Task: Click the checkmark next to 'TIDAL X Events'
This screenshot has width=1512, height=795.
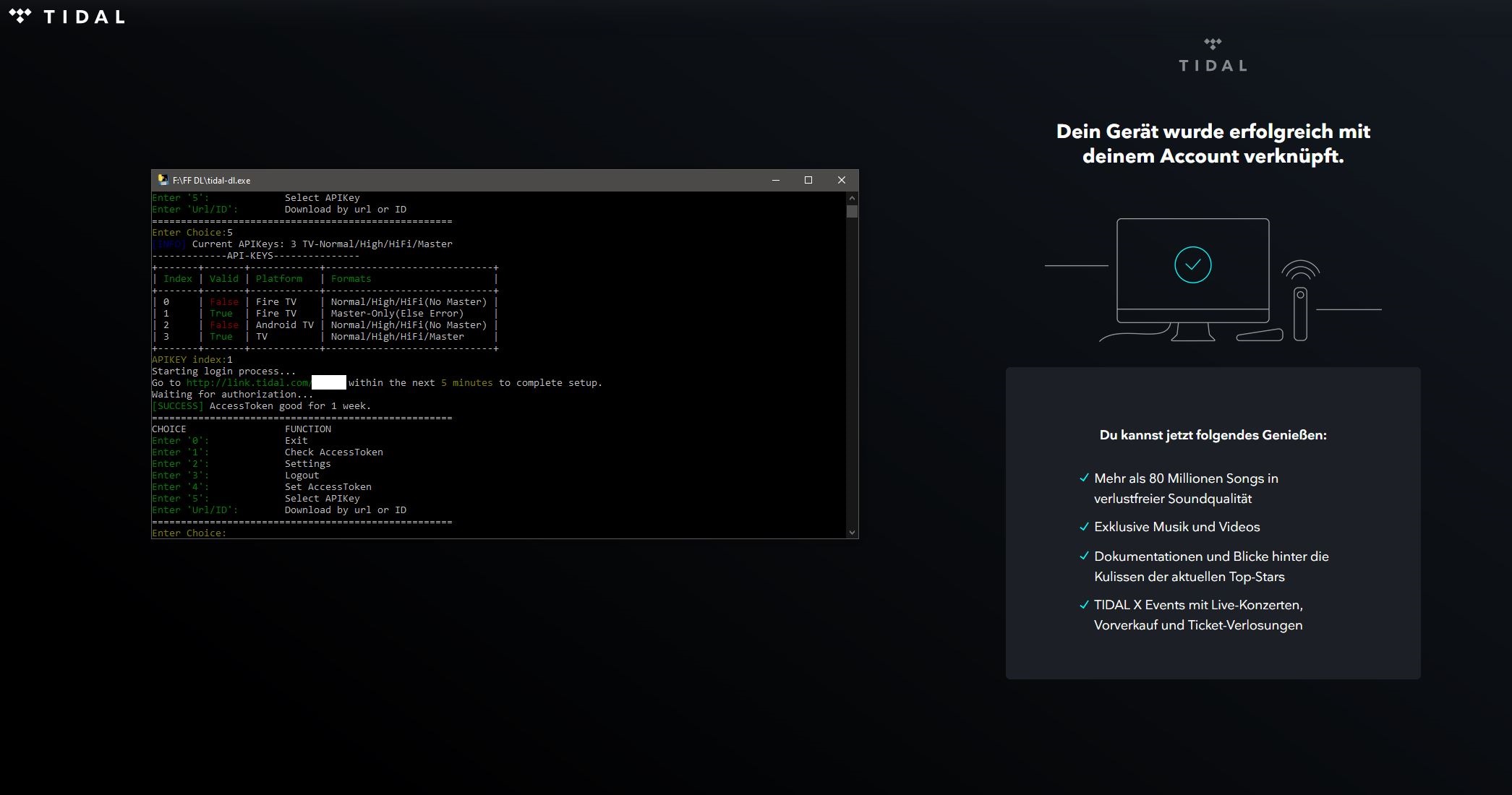Action: 1083,604
